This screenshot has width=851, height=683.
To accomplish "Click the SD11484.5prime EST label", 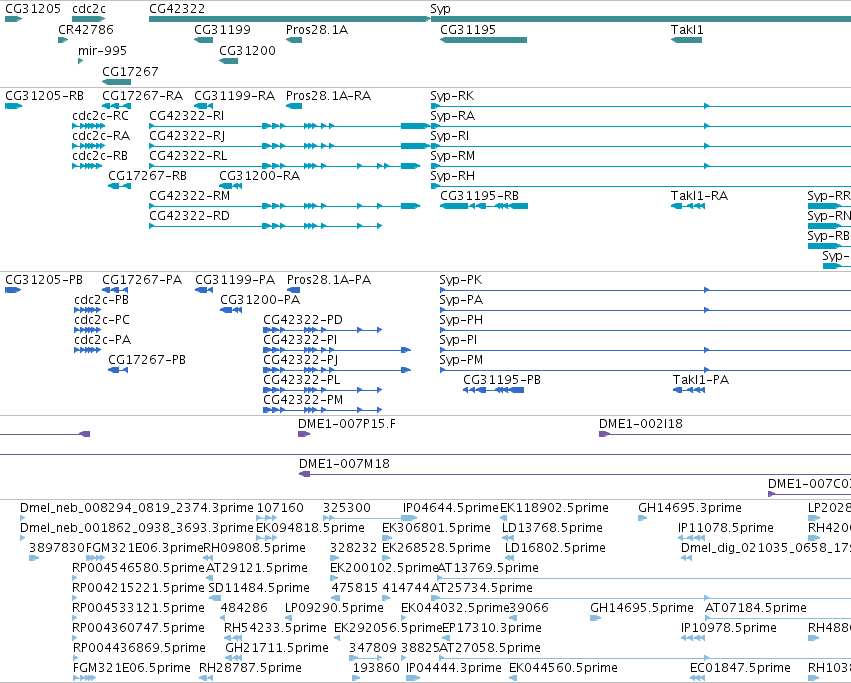I will pyautogui.click(x=259, y=589).
